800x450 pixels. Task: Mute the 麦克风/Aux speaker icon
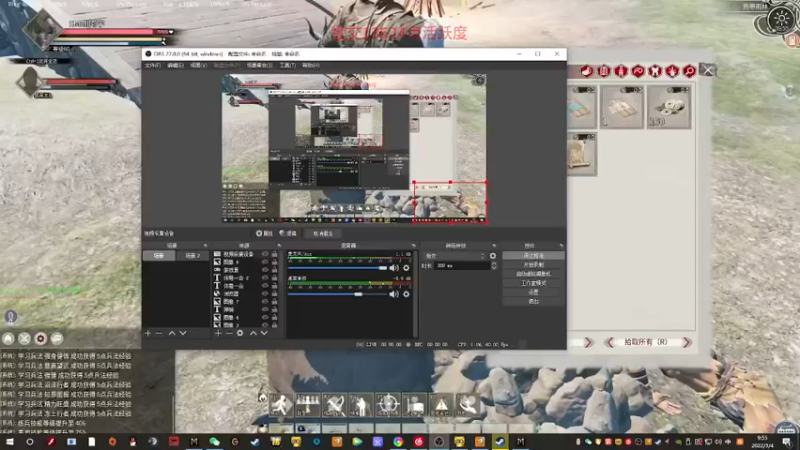394,268
